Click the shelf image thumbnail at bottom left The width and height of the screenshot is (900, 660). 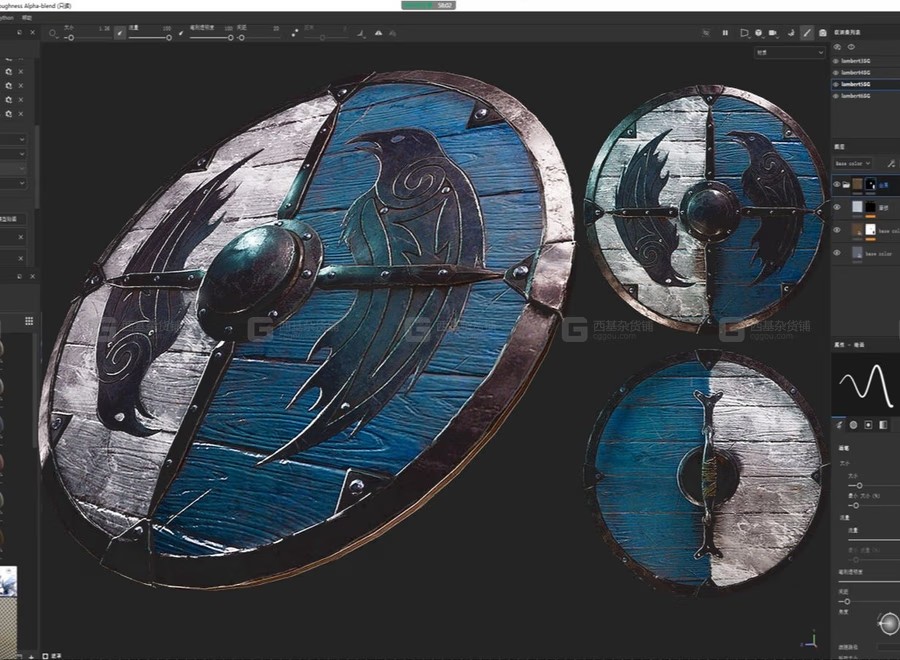point(8,581)
